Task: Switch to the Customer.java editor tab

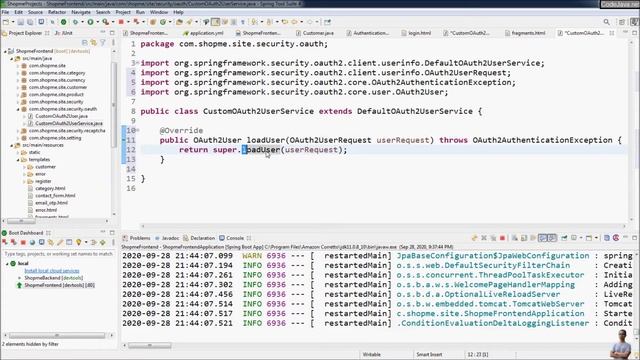Action: 315,33
